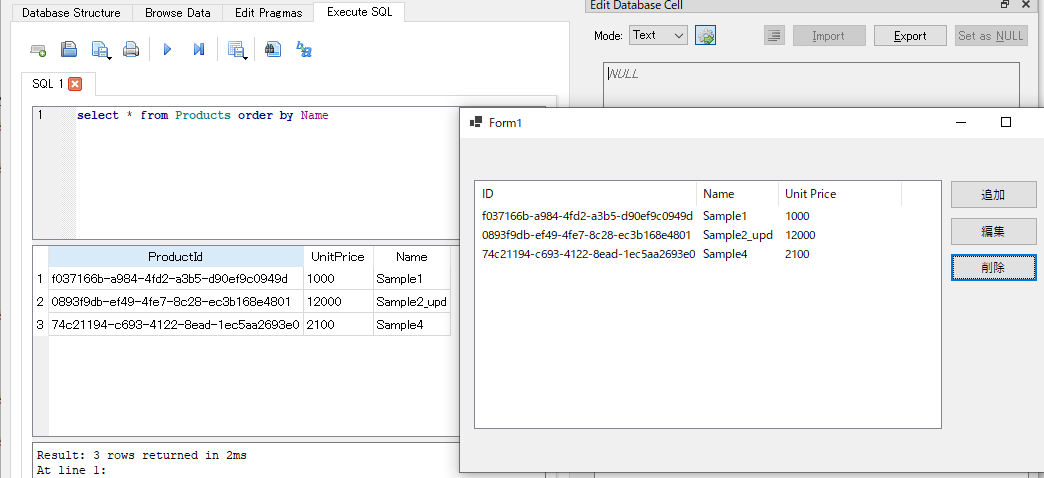Click Form1's Name column header
The image size is (1044, 478).
tap(737, 194)
